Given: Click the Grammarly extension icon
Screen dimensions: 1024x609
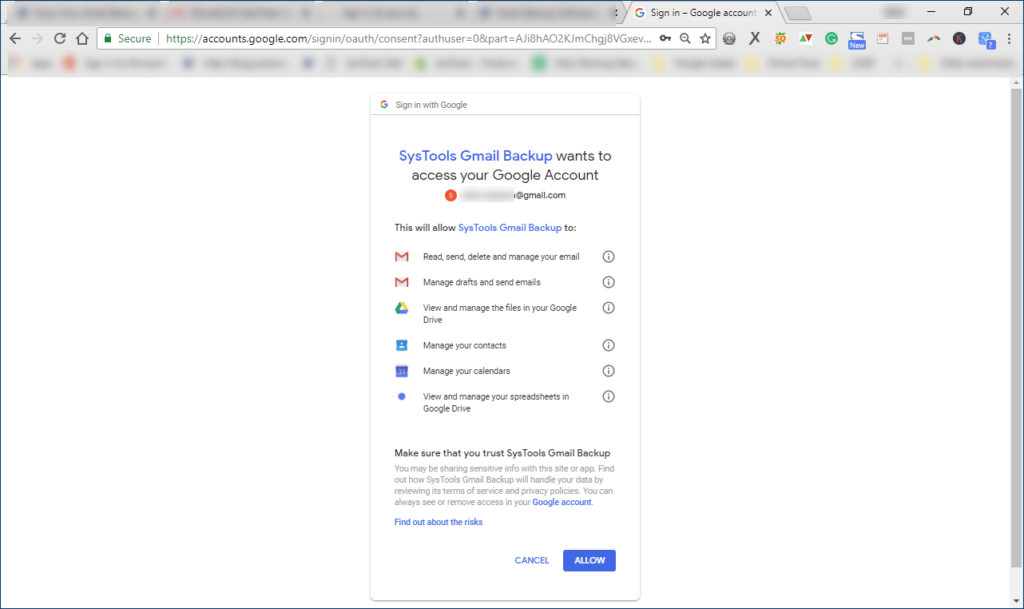Looking at the screenshot, I should point(831,38).
